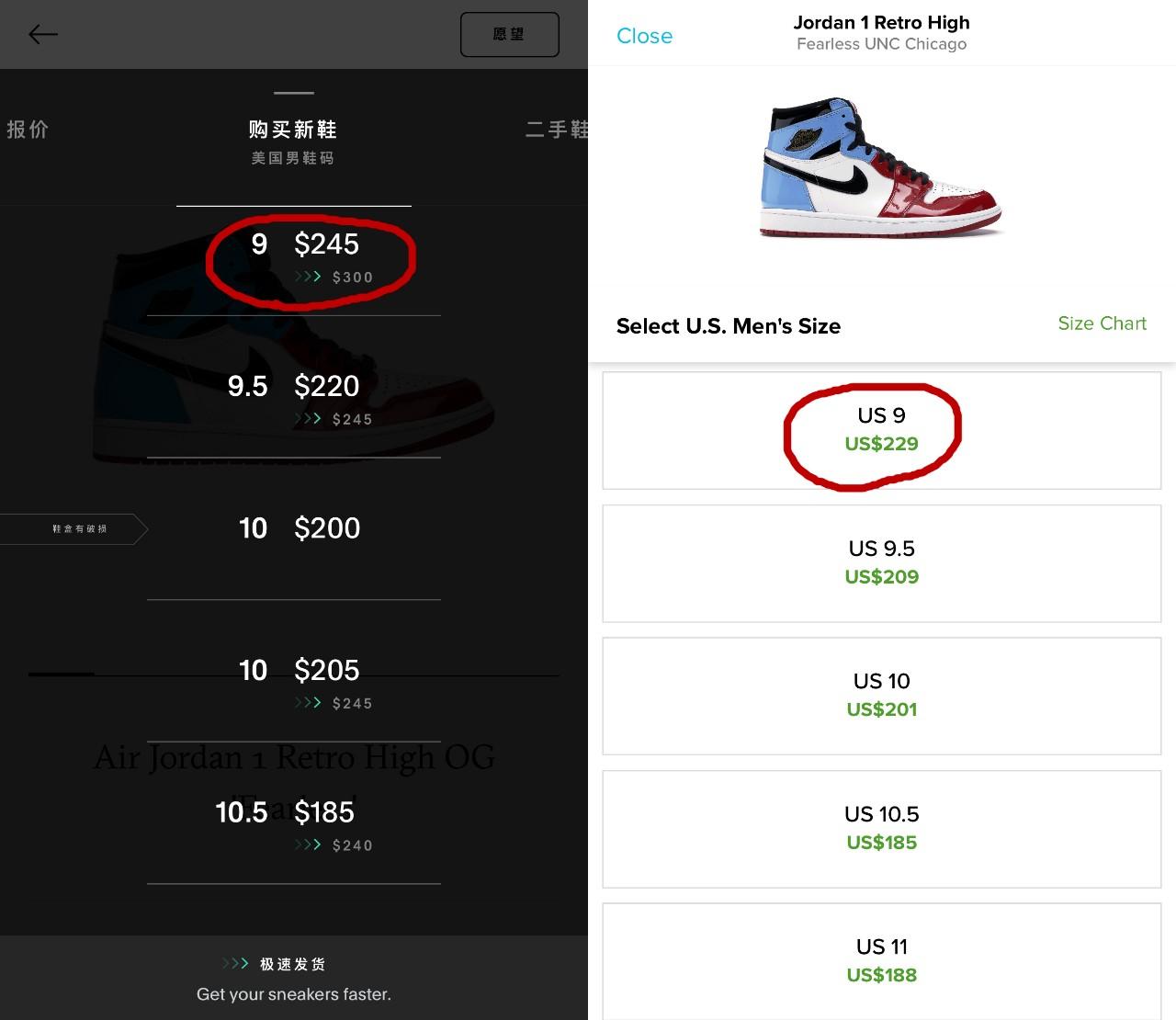The width and height of the screenshot is (1176, 1020).
Task: Select the 购买新鞋 tab
Action: (x=293, y=130)
